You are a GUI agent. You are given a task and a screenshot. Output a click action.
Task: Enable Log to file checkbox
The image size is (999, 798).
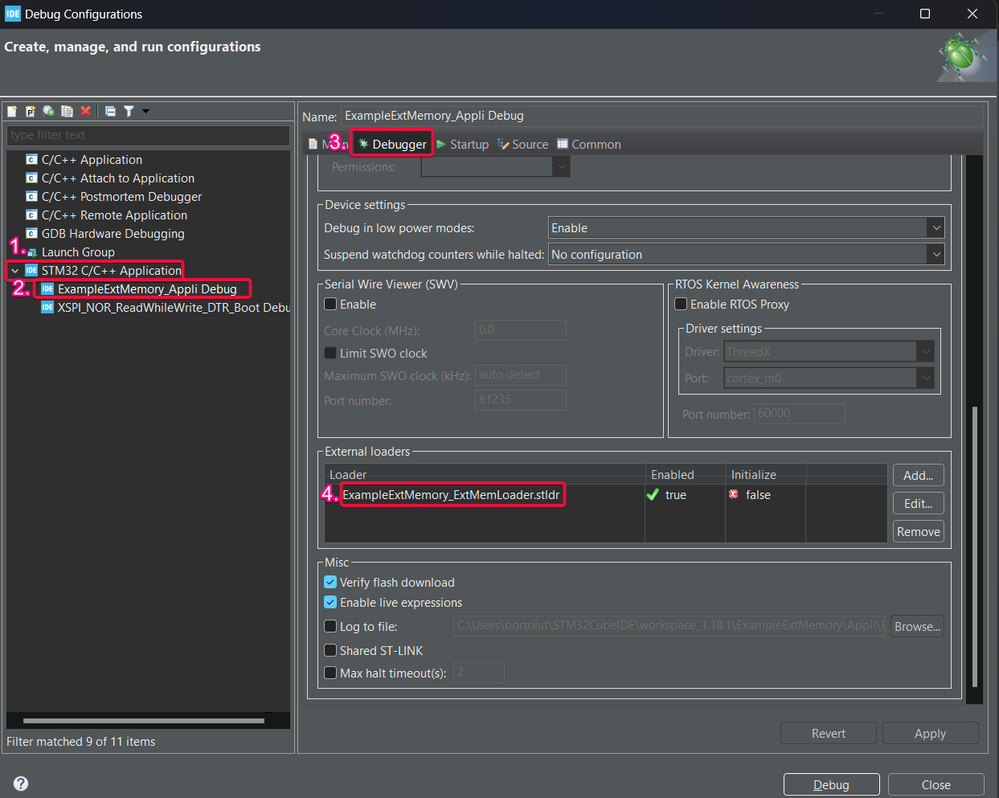click(x=330, y=627)
